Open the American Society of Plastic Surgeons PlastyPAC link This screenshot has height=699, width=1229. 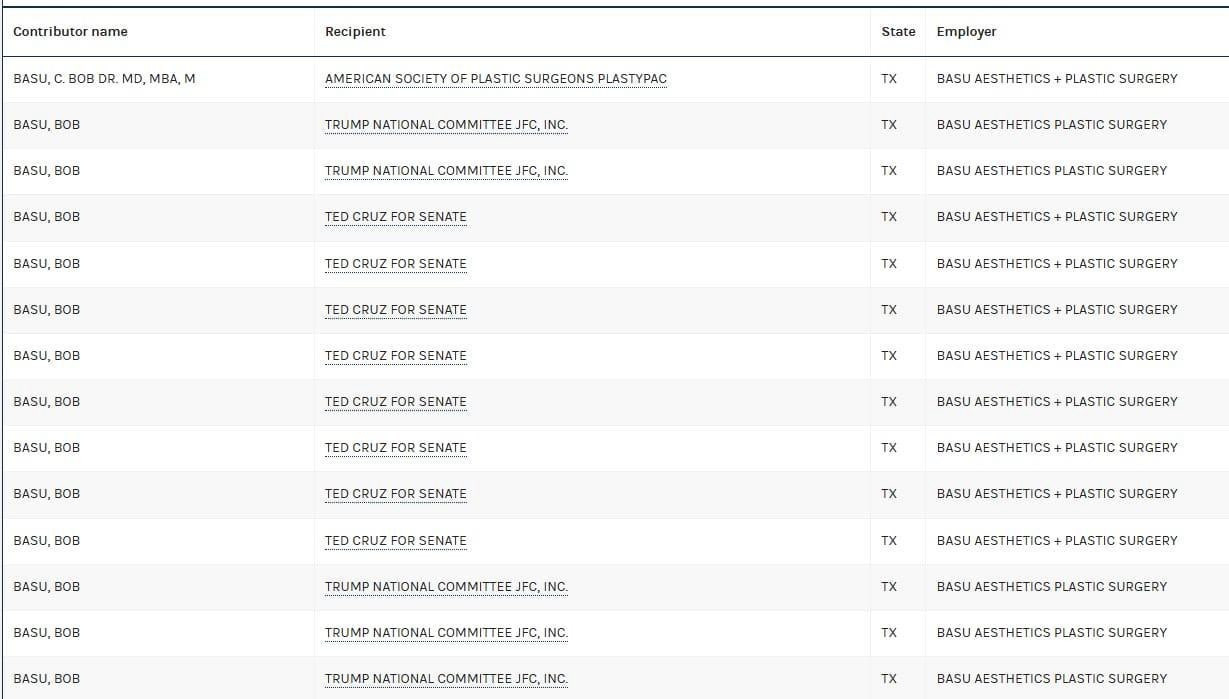pos(495,78)
